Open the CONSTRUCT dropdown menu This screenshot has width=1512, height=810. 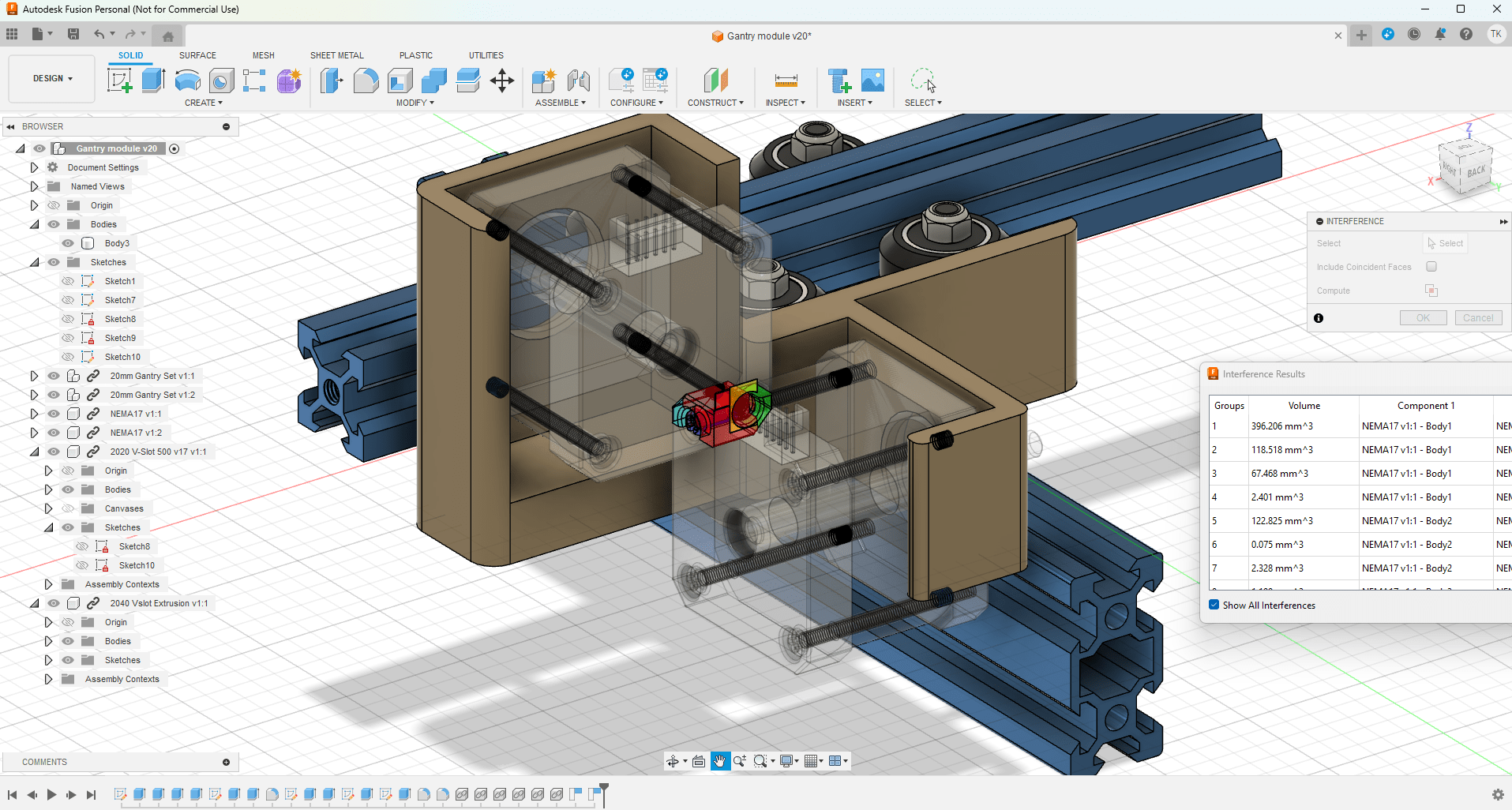(715, 103)
